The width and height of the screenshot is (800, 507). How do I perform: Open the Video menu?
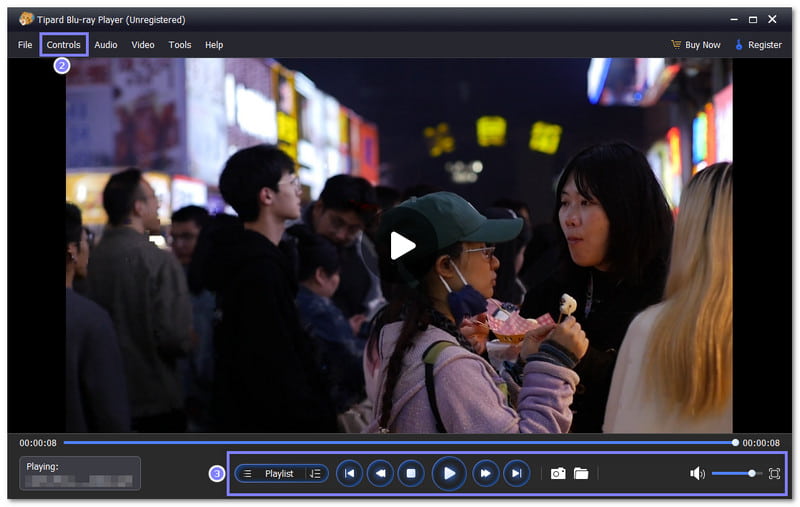pyautogui.click(x=143, y=45)
